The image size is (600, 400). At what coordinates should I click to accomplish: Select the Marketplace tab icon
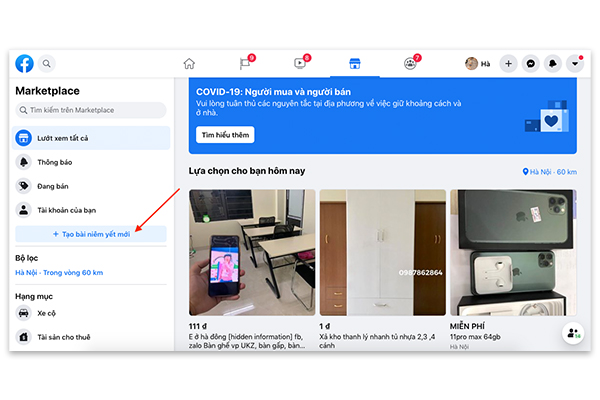tap(355, 64)
